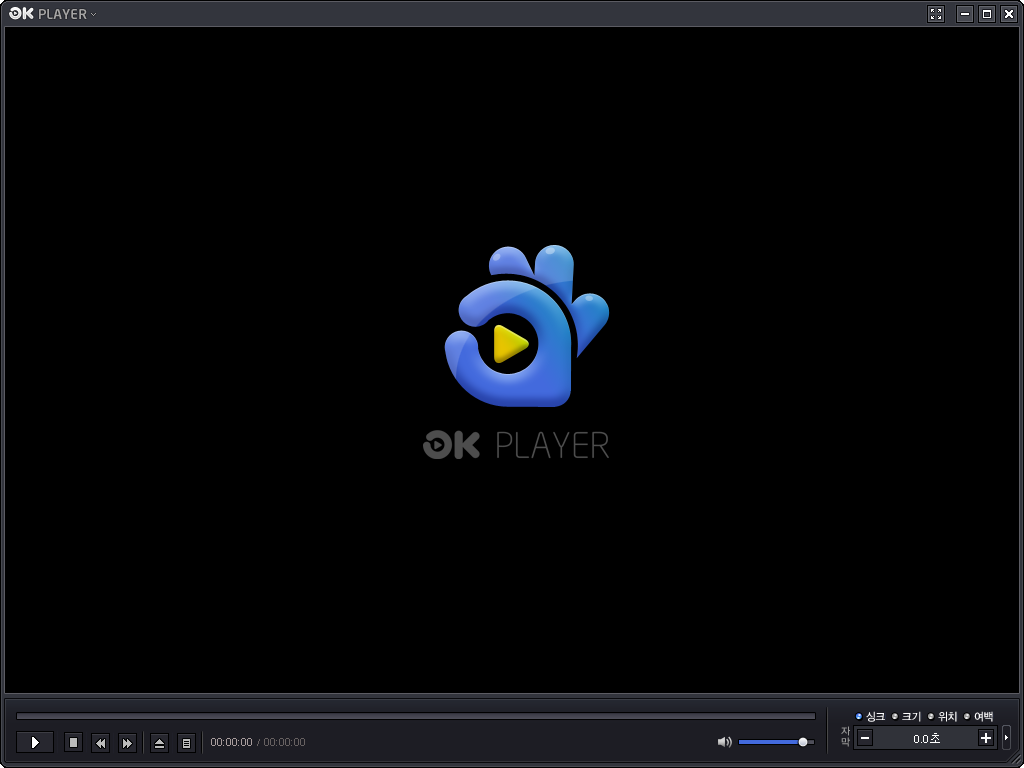Increase subtitle sync with the plus button
The height and width of the screenshot is (768, 1024).
click(985, 739)
